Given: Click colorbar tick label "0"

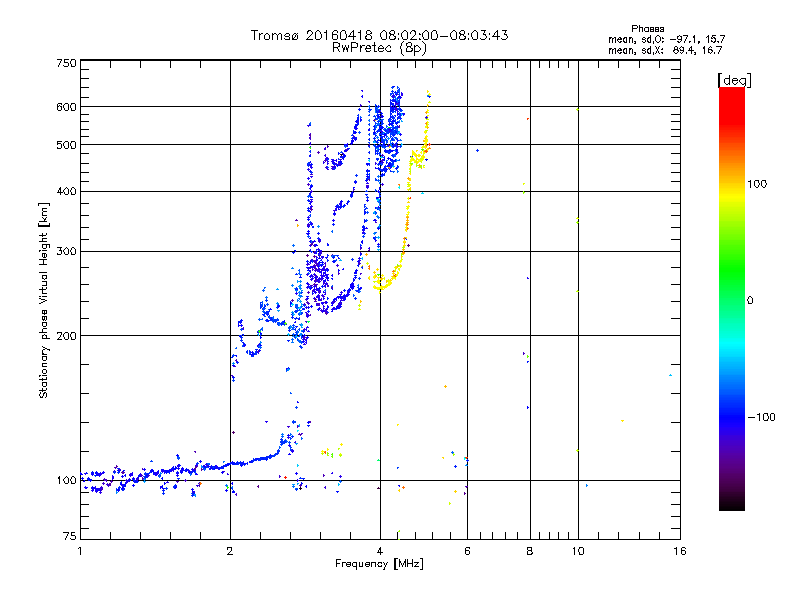Looking at the screenshot, I should click(750, 301).
